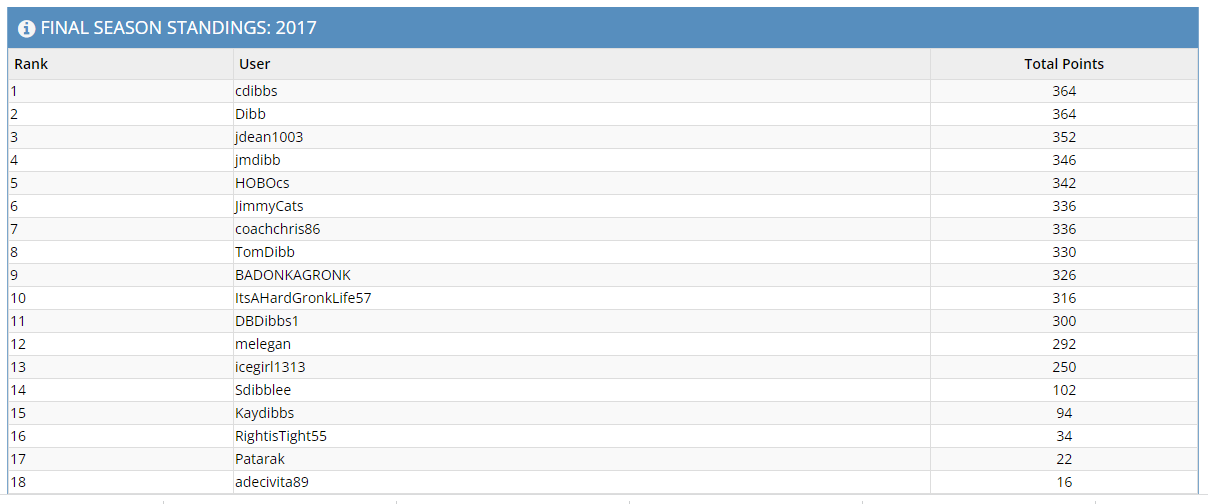Open coachchris86 user entry

277,229
